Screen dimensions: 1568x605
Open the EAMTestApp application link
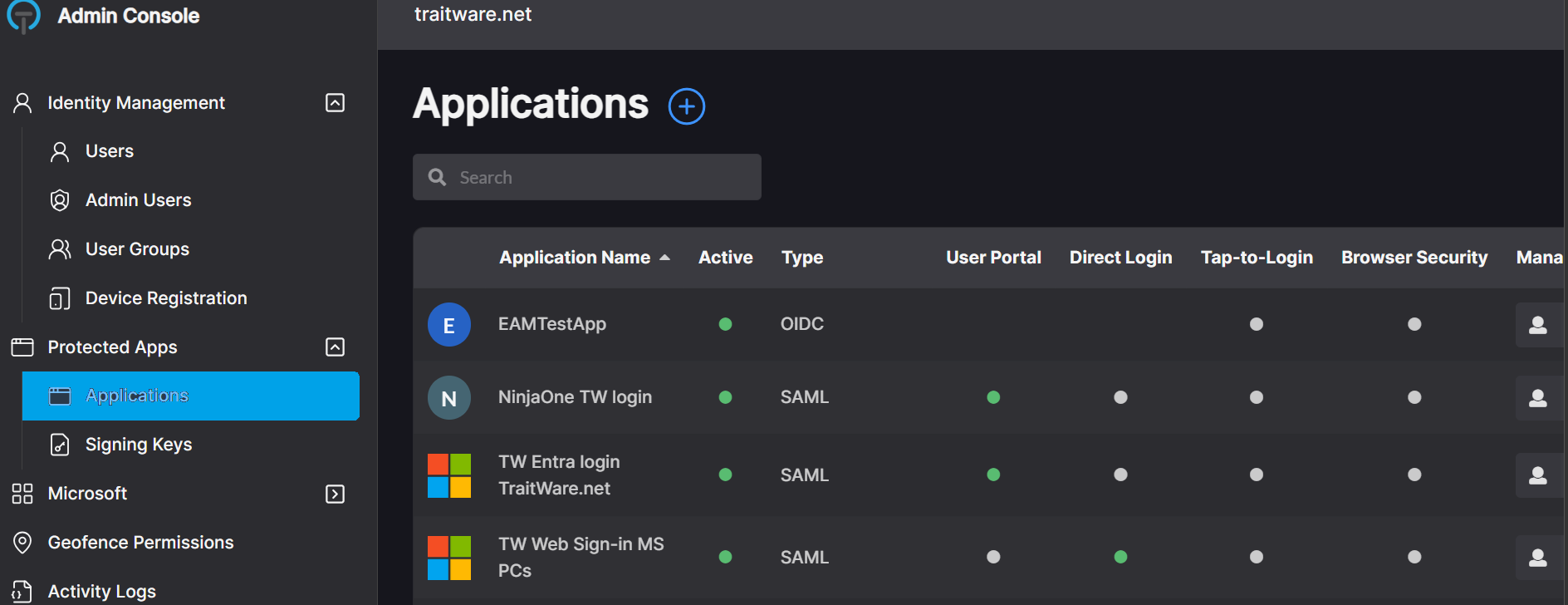552,324
